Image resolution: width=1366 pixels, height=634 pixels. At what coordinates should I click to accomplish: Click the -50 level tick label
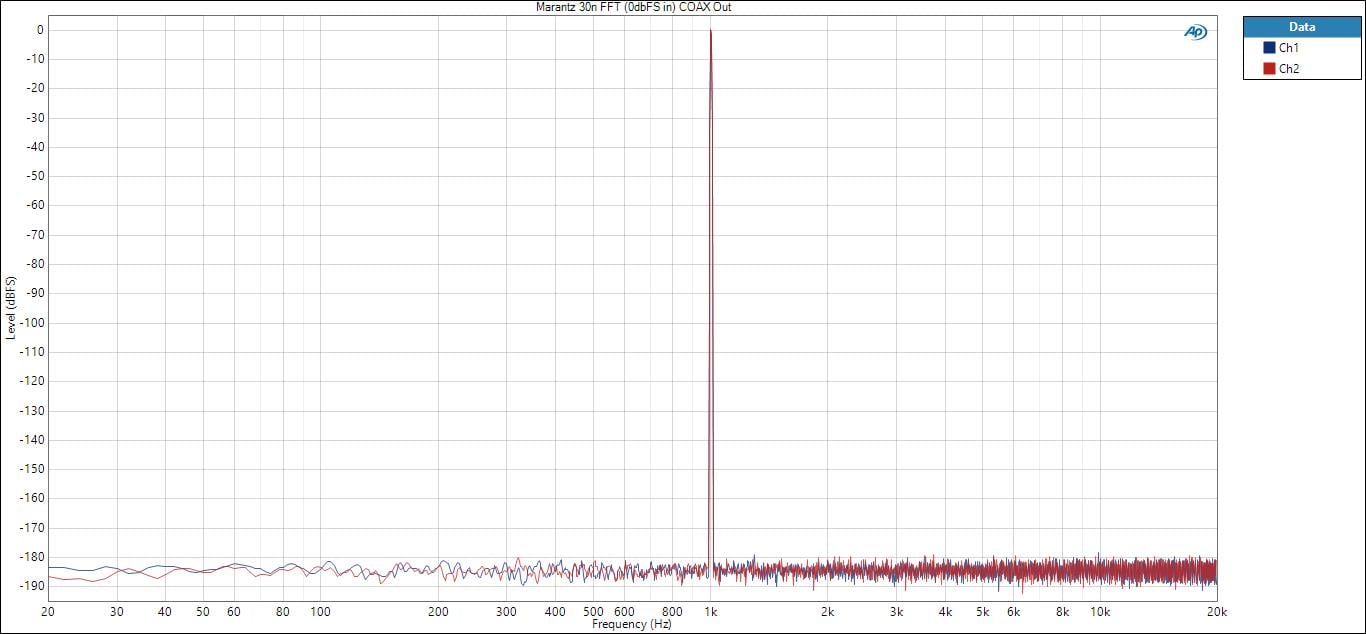34,176
